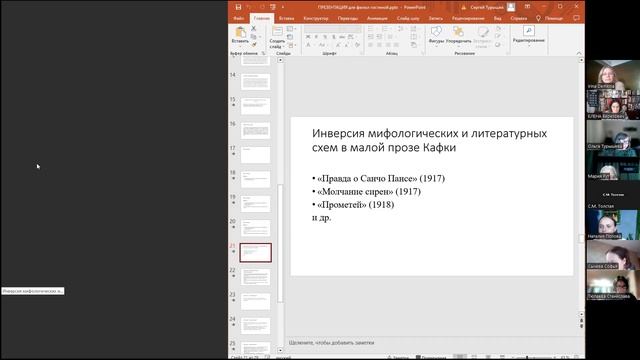Customize quick access toolbar dropdown arrow
This screenshot has width=640, height=360.
pyautogui.click(x=282, y=7)
